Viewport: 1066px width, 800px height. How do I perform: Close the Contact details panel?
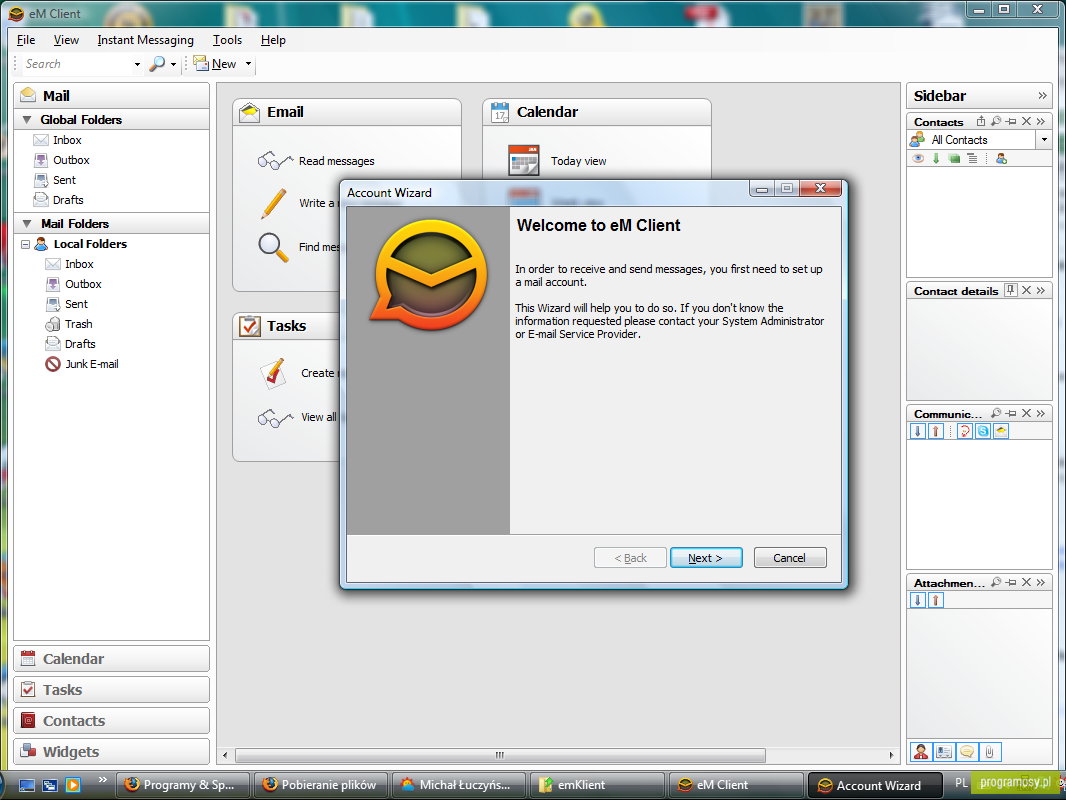click(1027, 290)
